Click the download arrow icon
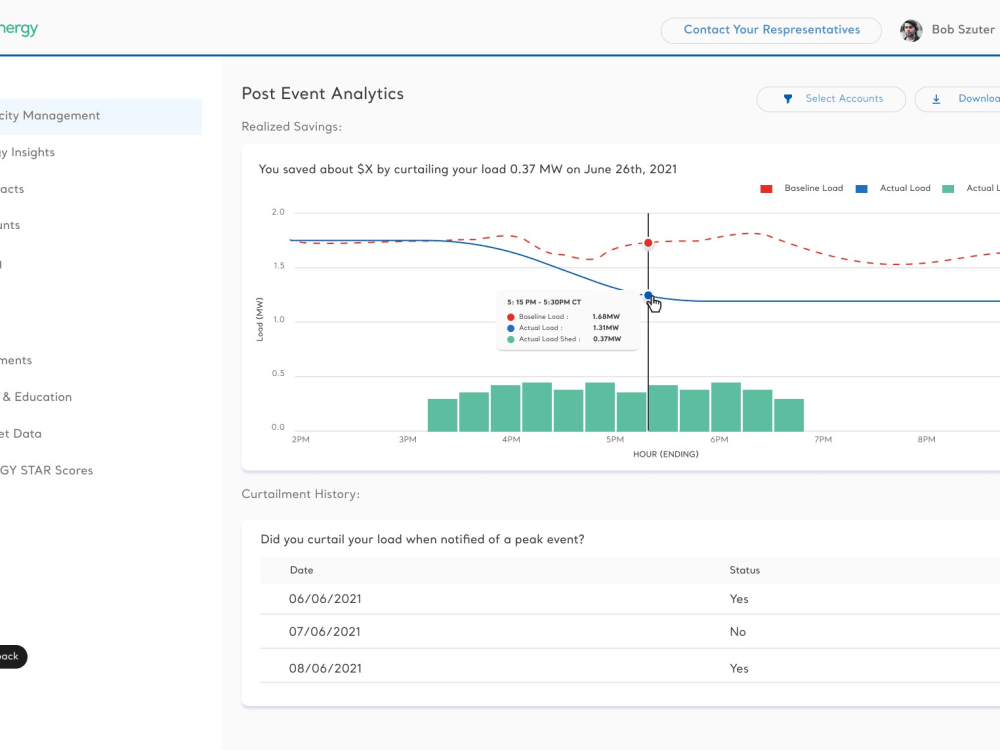The image size is (1000, 750). click(x=936, y=99)
